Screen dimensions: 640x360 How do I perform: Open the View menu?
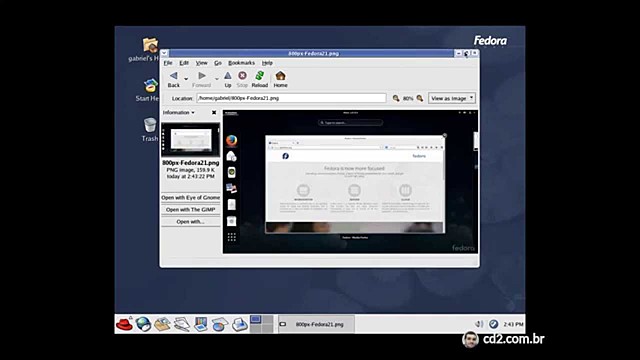click(x=202, y=63)
